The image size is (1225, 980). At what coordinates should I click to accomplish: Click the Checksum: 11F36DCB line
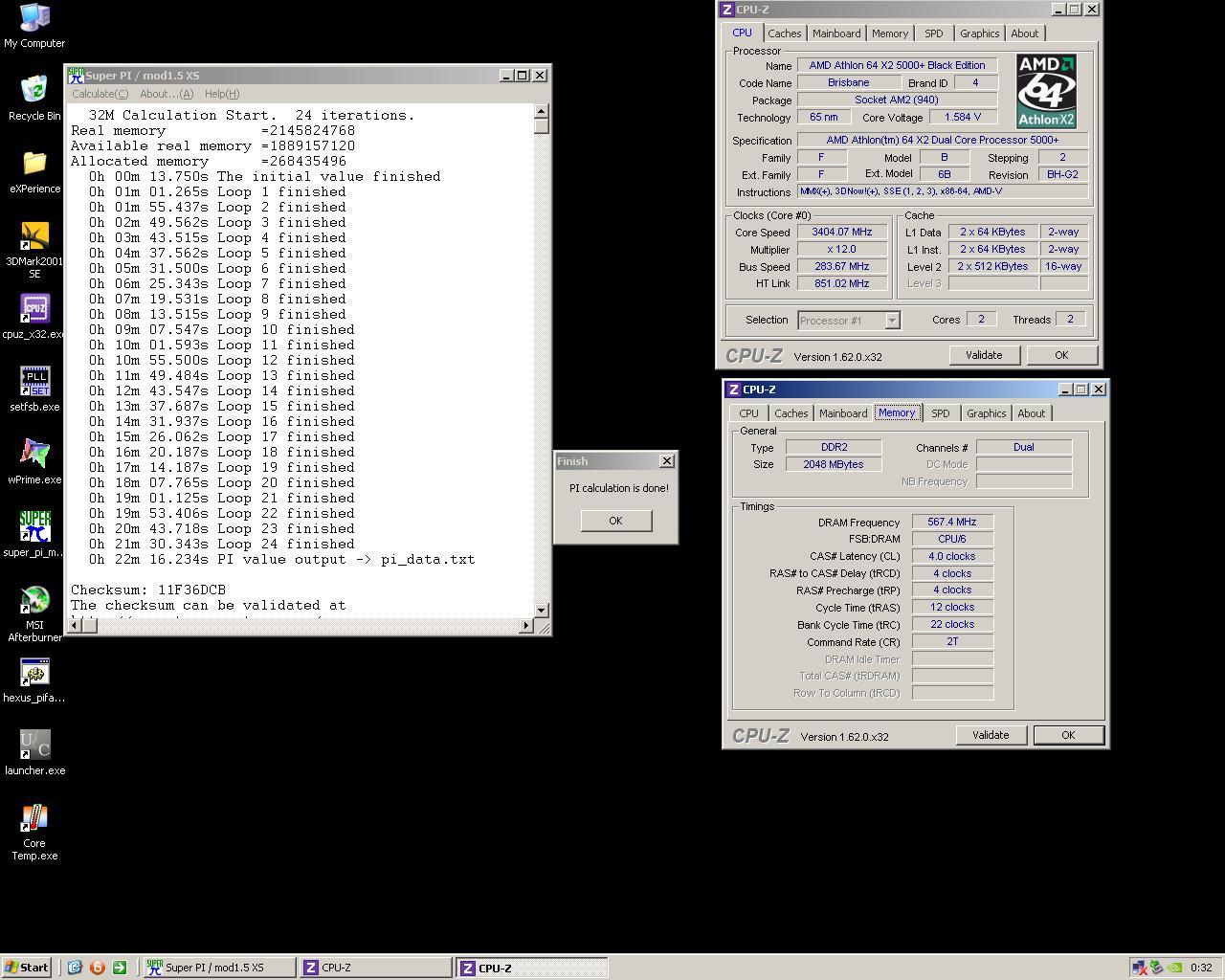coord(148,590)
